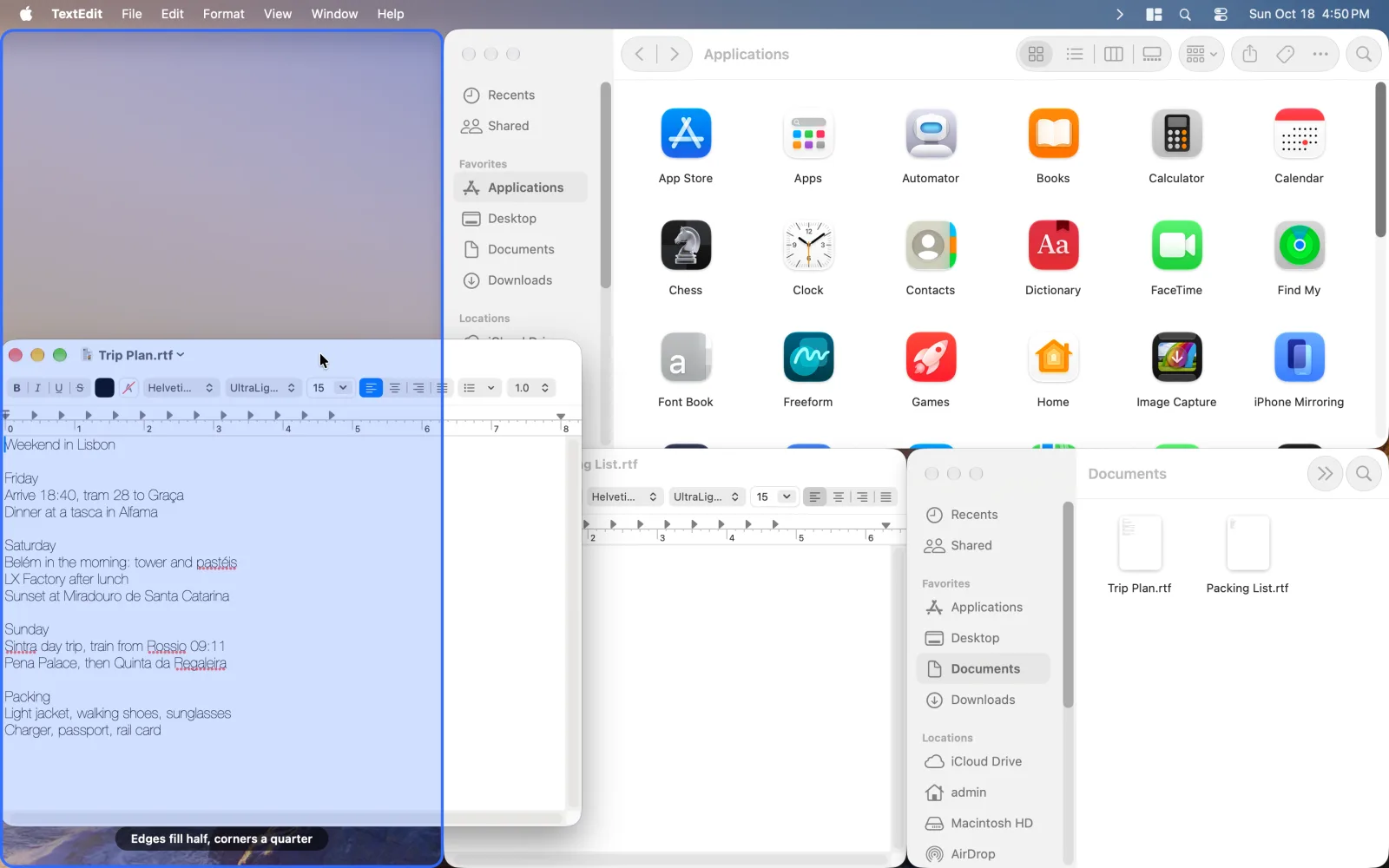Select center alignment icon in Trip Plan

tap(395, 388)
